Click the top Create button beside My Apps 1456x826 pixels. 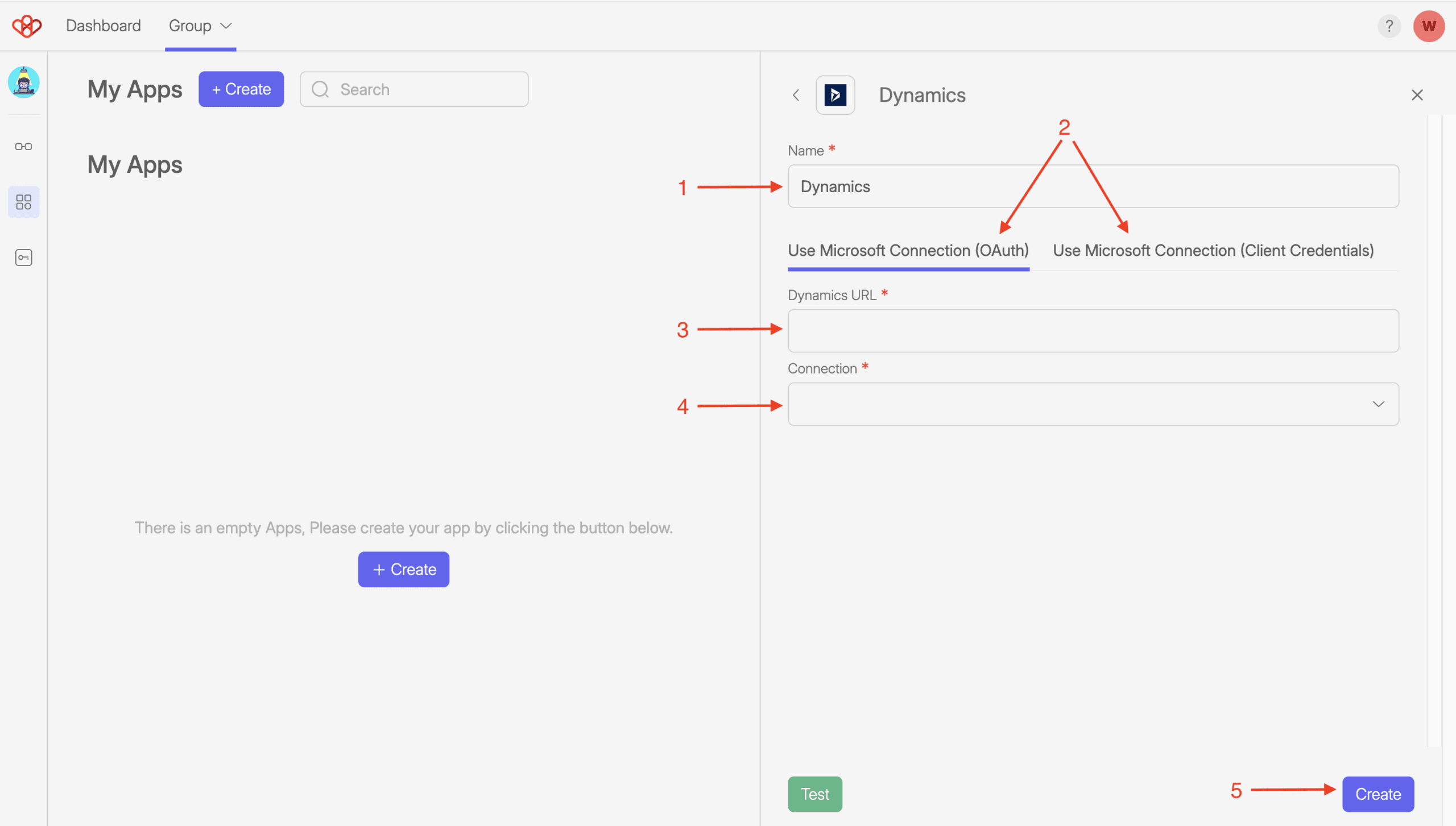tap(241, 89)
